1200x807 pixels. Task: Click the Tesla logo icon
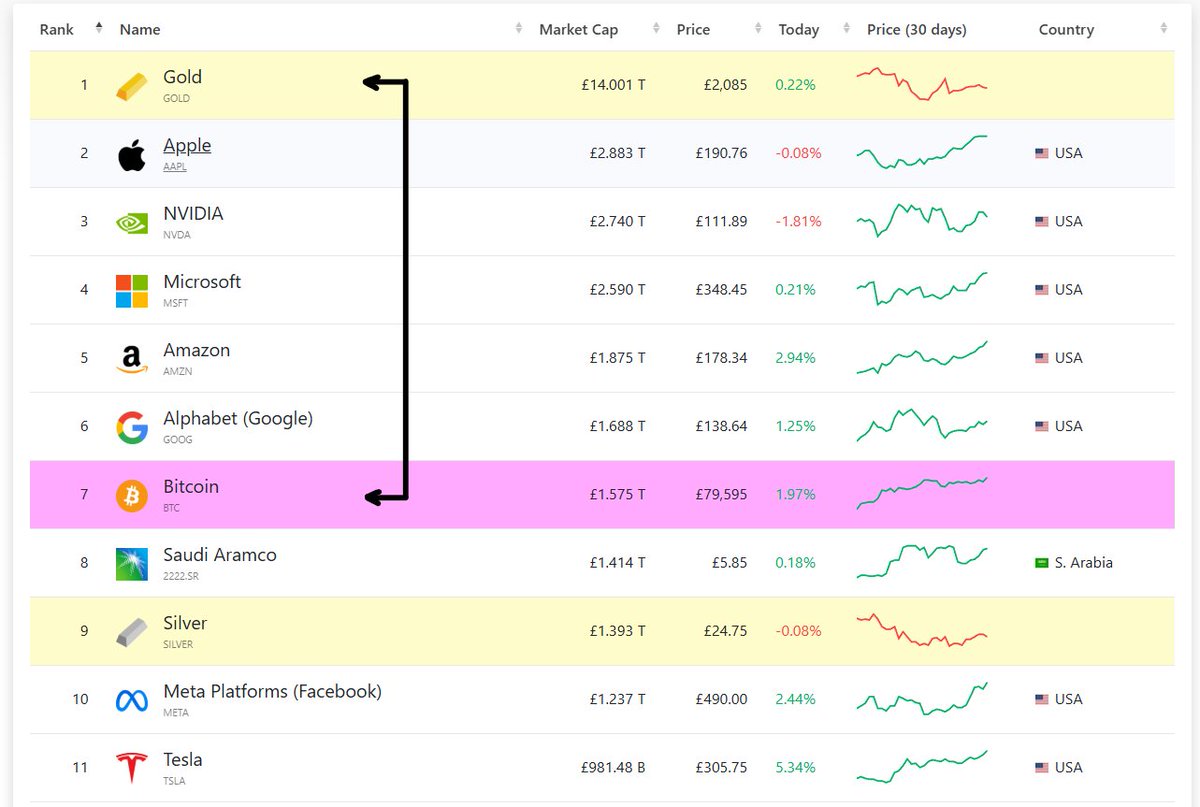[132, 768]
